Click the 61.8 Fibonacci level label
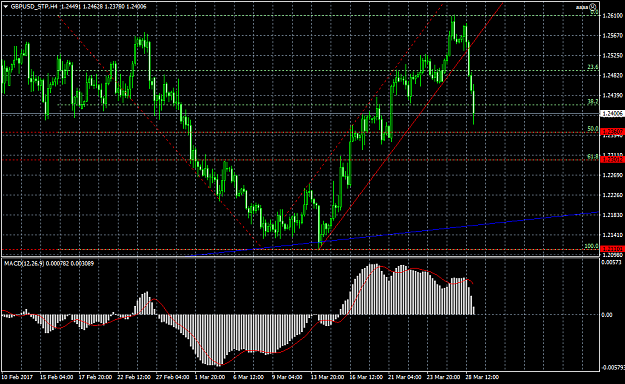625x384 pixels. [x=593, y=157]
